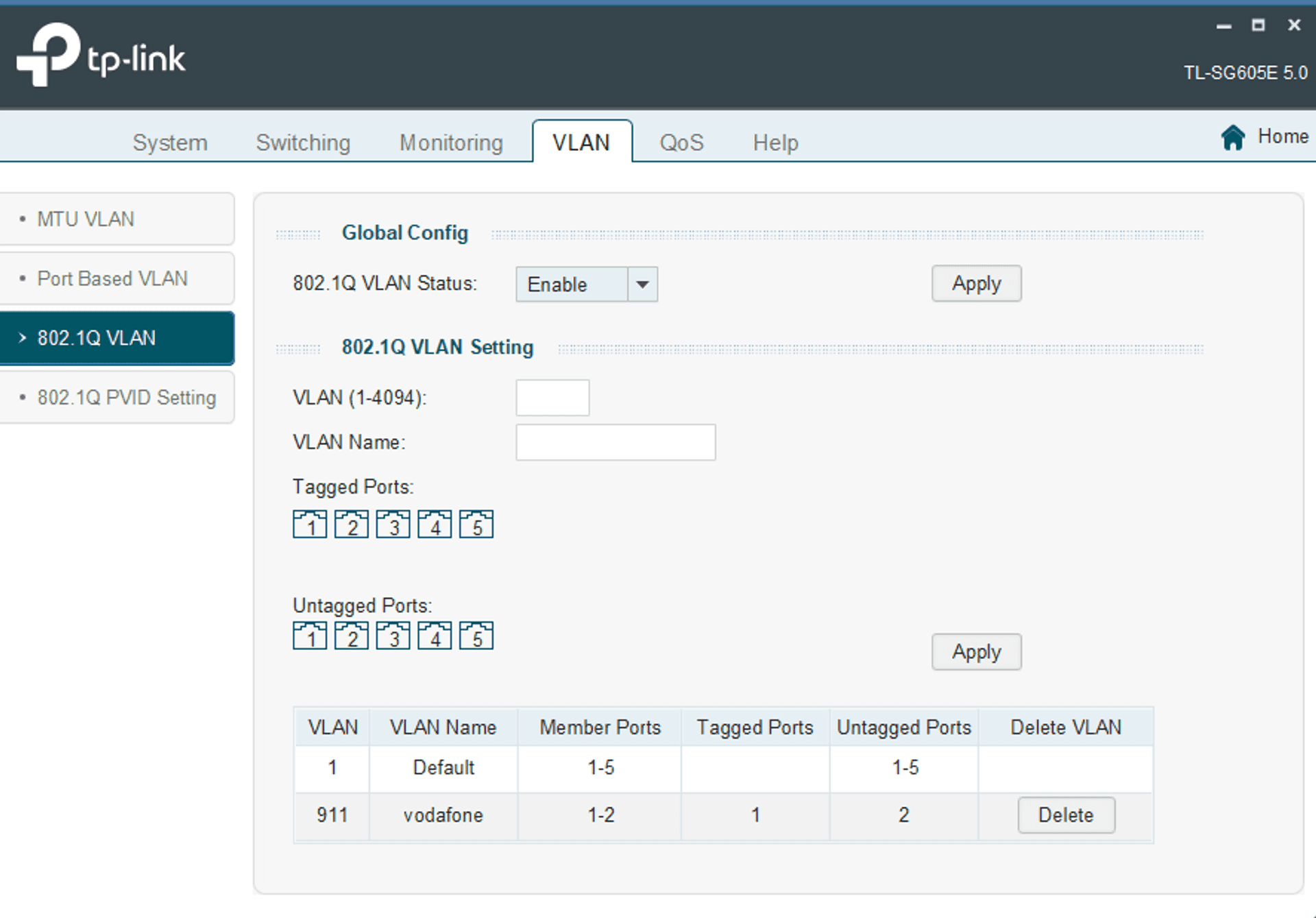Switch to the Monitoring tab
Viewport: 1316px width, 918px height.
point(451,143)
